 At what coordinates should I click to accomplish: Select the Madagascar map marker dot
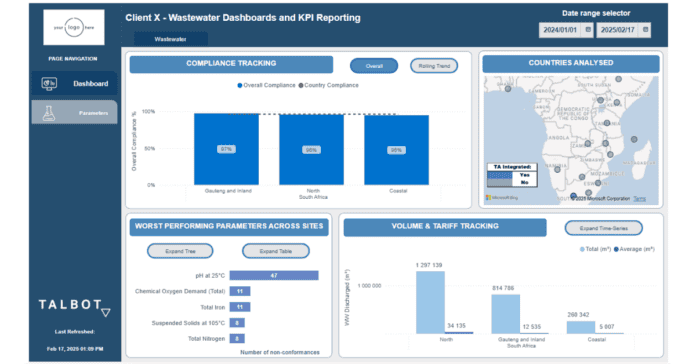pyautogui.click(x=634, y=139)
